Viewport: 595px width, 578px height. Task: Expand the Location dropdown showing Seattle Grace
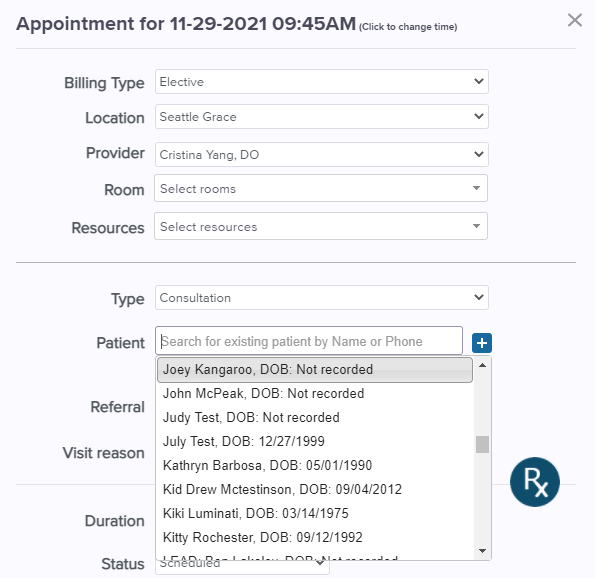321,117
